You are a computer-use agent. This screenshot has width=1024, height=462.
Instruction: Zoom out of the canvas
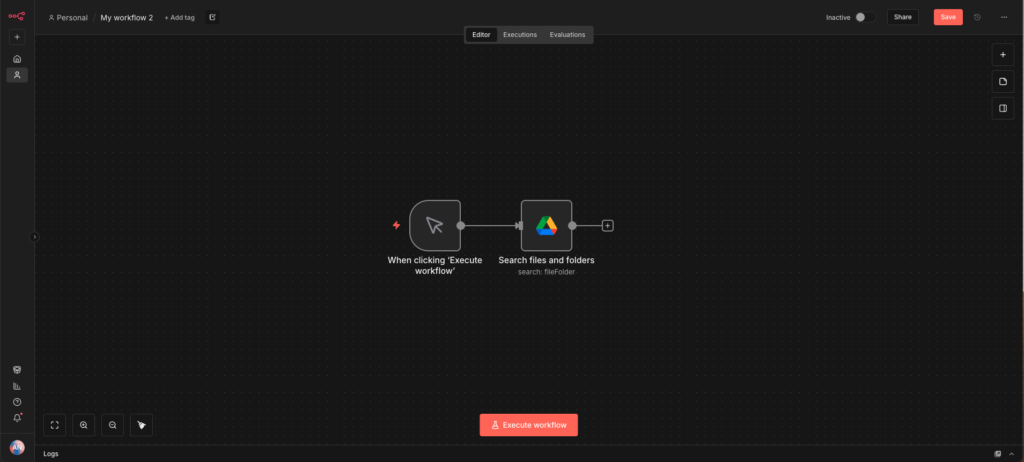tap(112, 425)
